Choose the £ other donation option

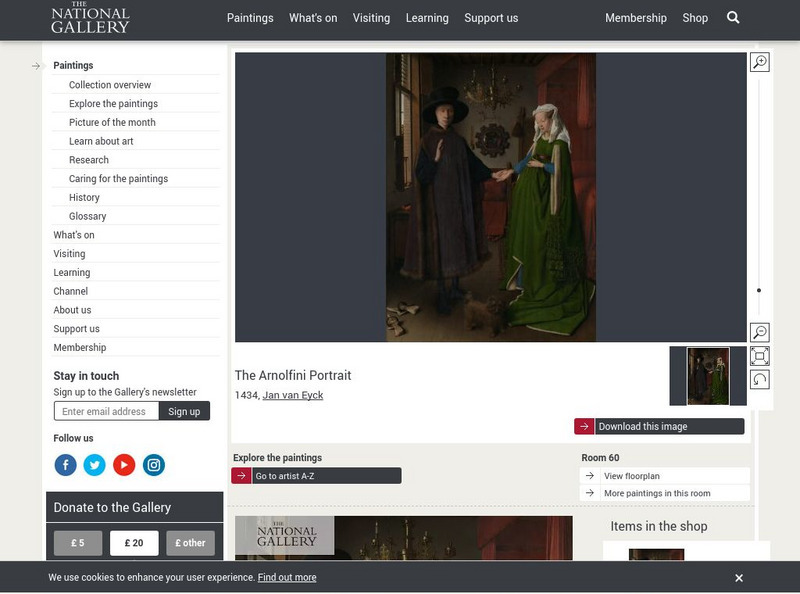coord(190,543)
